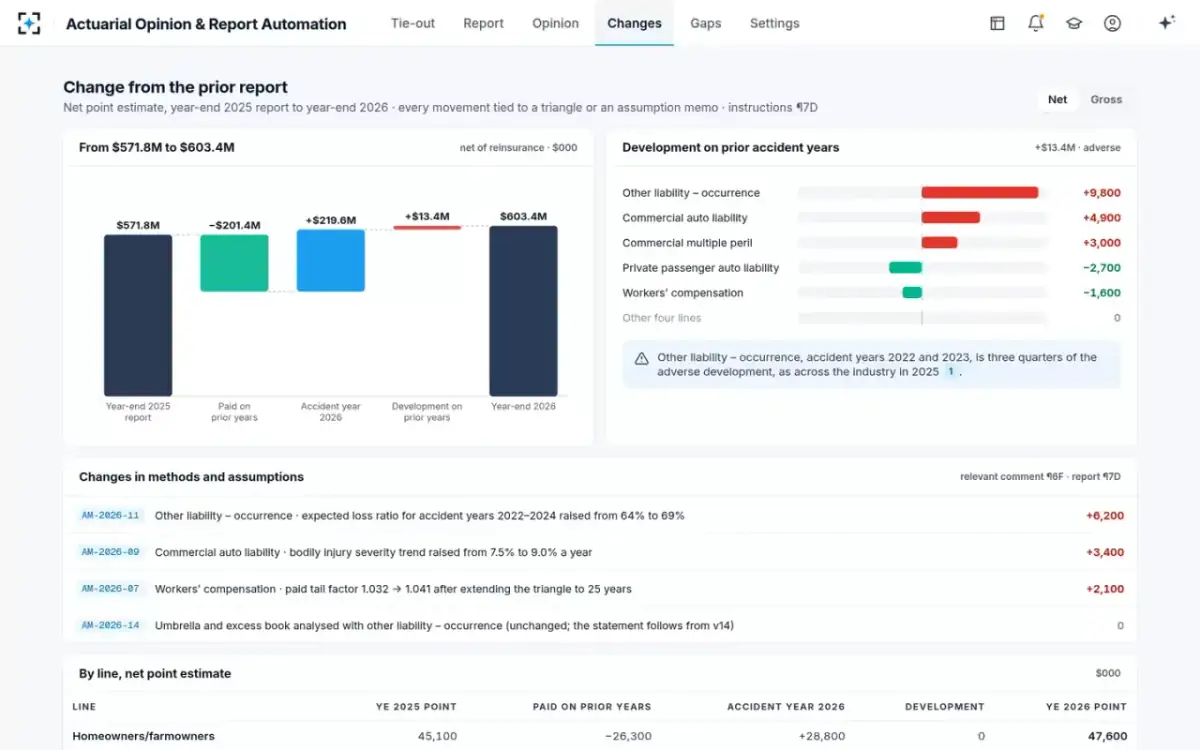Click the +9,800 development value
1200x750 pixels.
click(1101, 193)
